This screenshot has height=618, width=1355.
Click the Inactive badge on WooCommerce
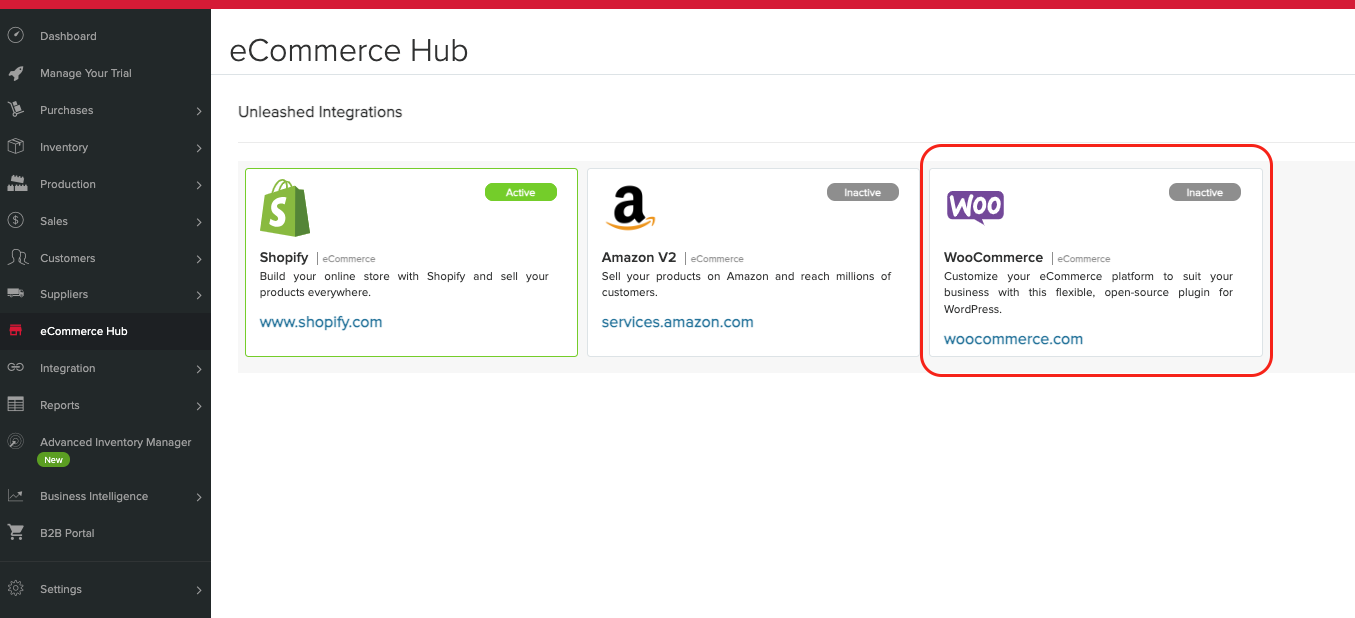pyautogui.click(x=1204, y=192)
